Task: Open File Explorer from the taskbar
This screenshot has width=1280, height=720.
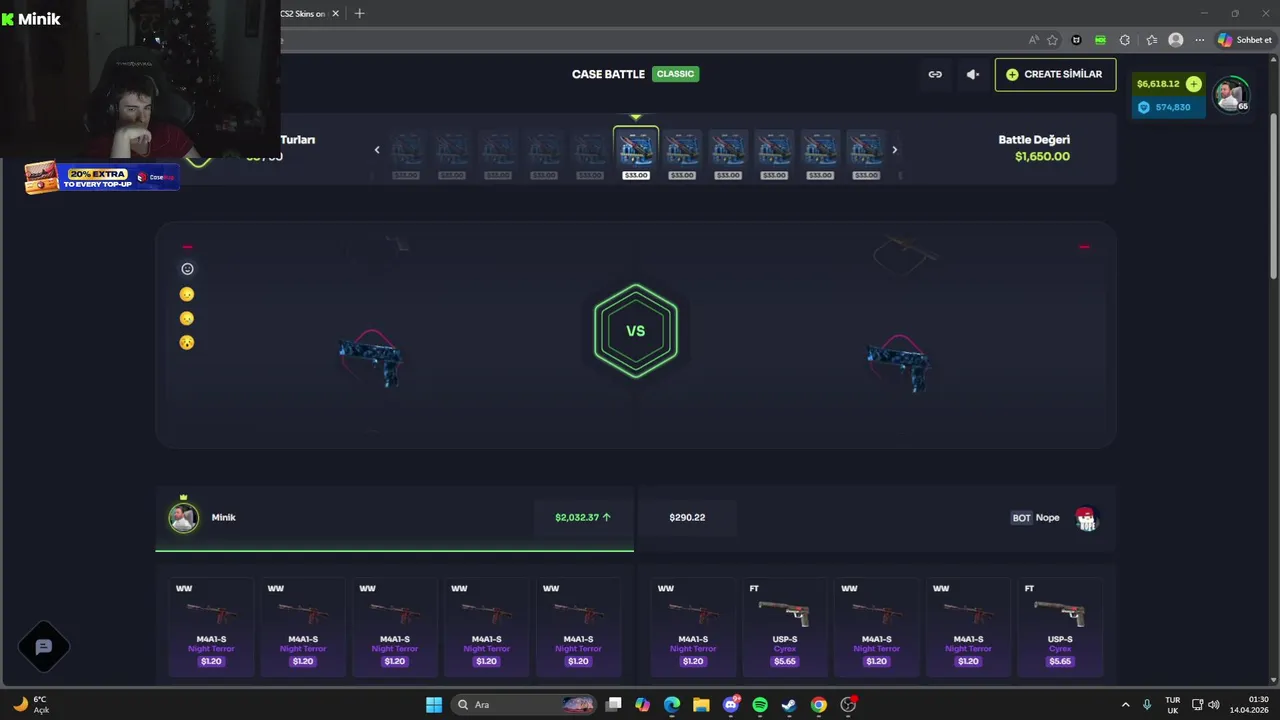Action: [701, 705]
